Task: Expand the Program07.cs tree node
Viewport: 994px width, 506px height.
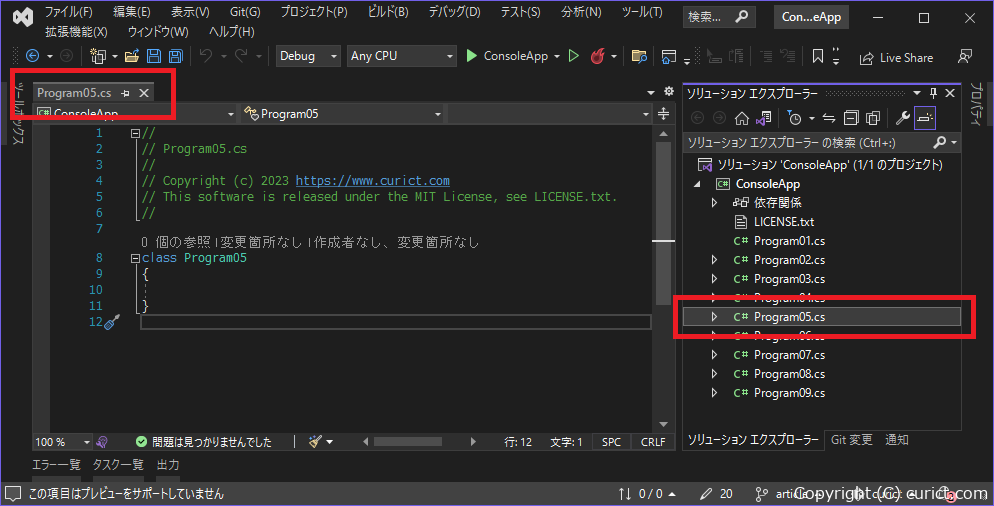Action: click(714, 355)
